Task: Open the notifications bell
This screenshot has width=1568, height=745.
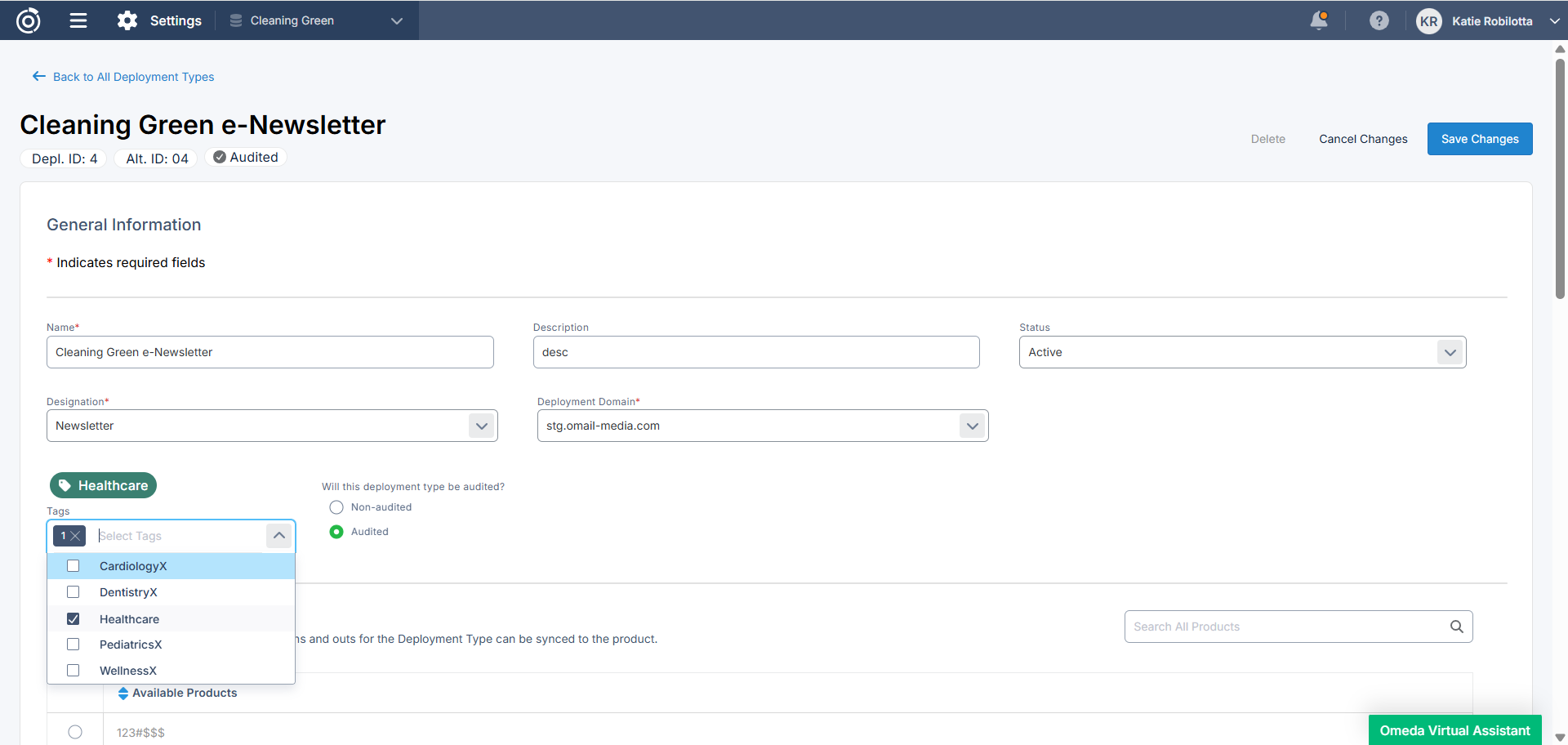Action: point(1318,20)
